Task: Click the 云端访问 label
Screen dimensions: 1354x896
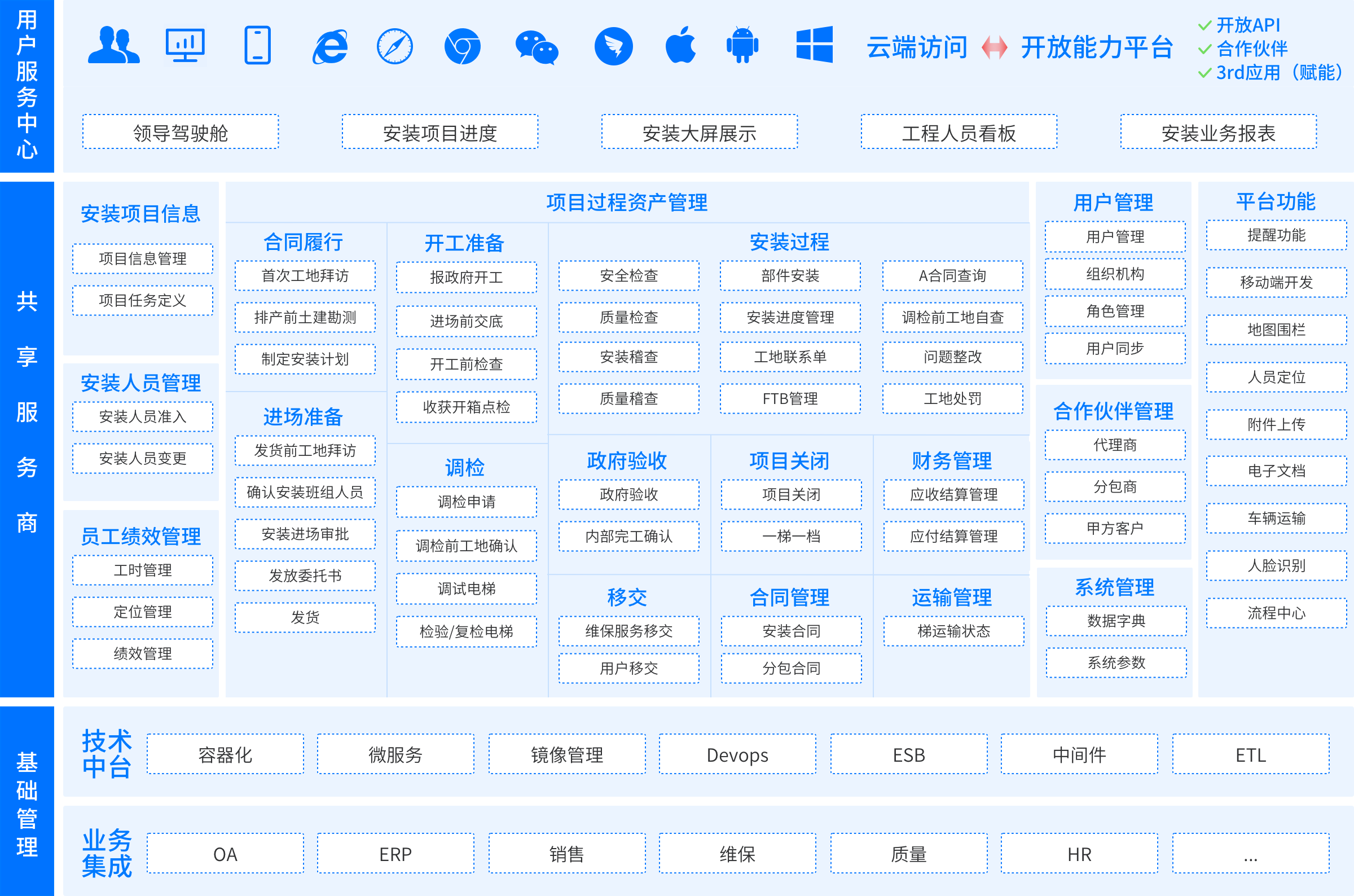Action: pyautogui.click(x=917, y=47)
